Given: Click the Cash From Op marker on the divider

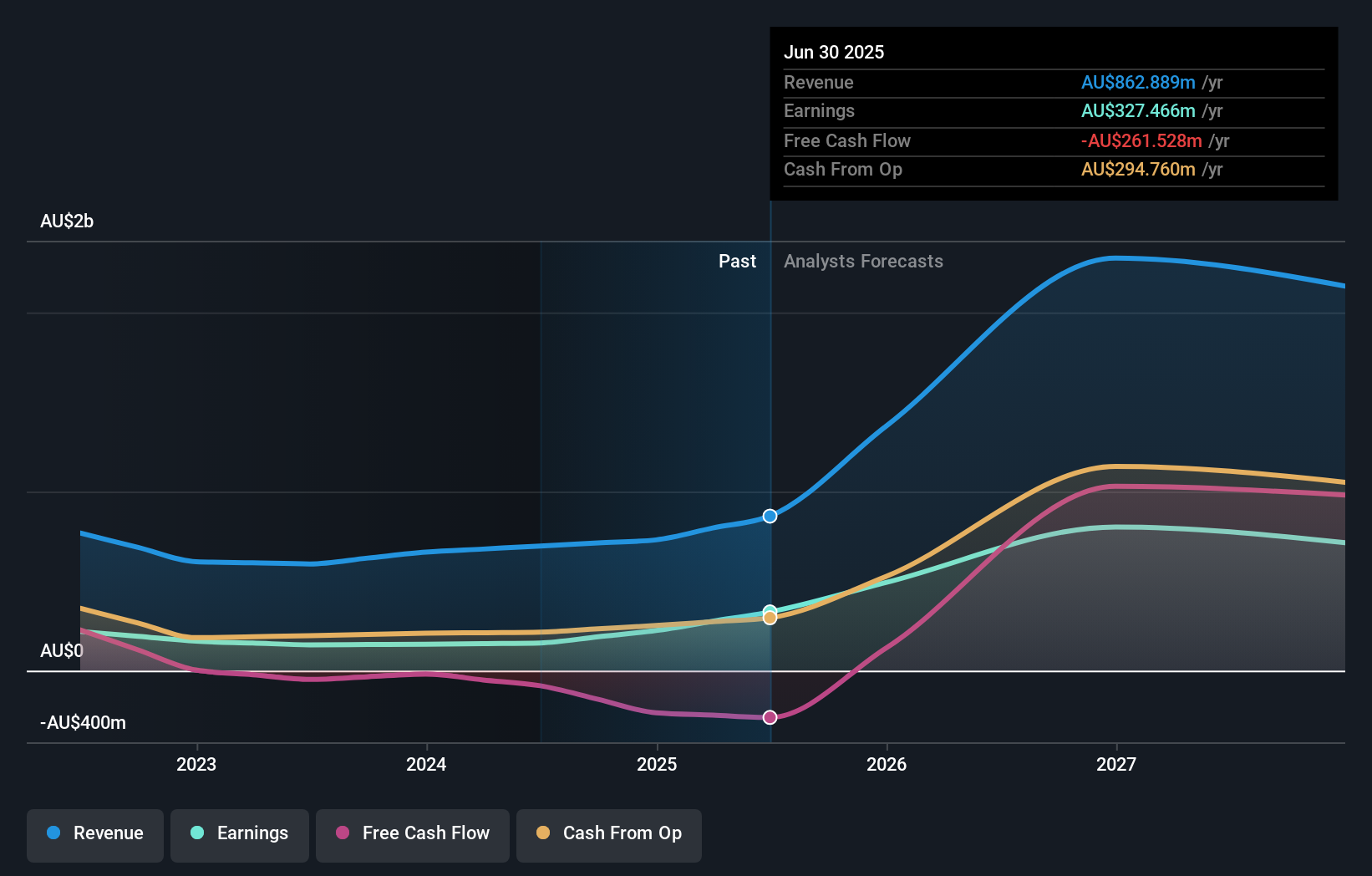Looking at the screenshot, I should coord(769,619).
